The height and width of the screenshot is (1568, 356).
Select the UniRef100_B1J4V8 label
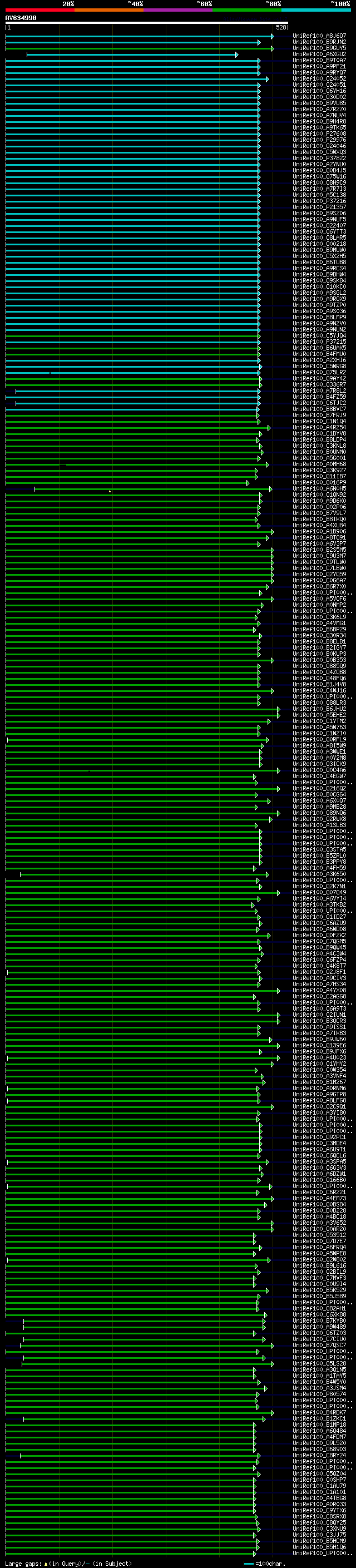point(319,684)
